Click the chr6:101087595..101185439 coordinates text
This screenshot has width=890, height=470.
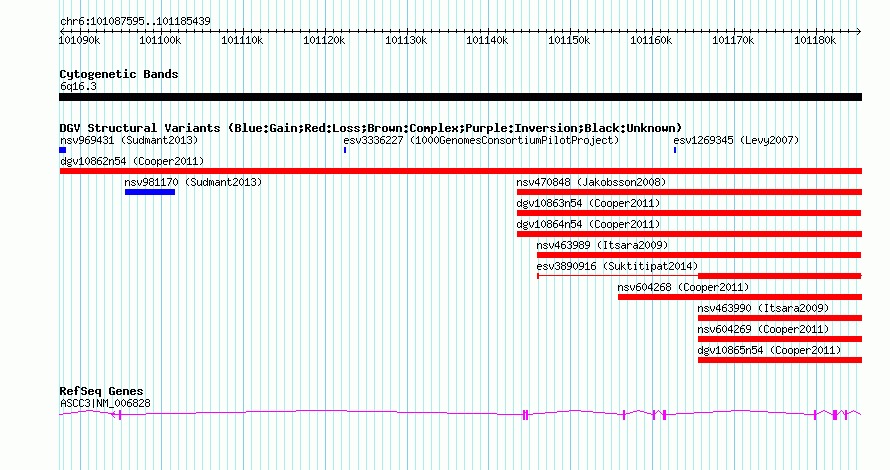(x=135, y=21)
